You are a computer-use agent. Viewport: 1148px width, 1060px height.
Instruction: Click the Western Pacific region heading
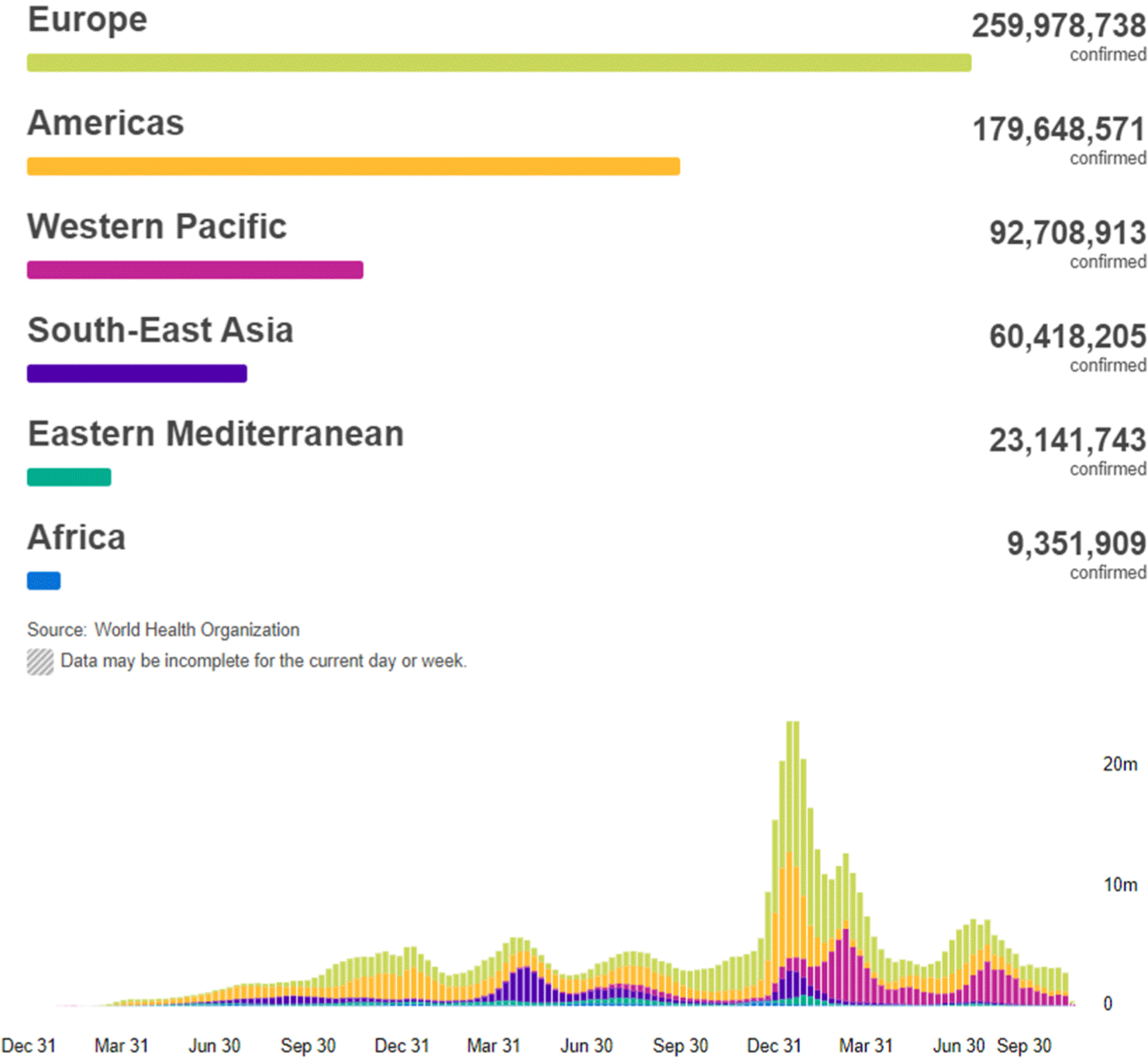(x=157, y=227)
